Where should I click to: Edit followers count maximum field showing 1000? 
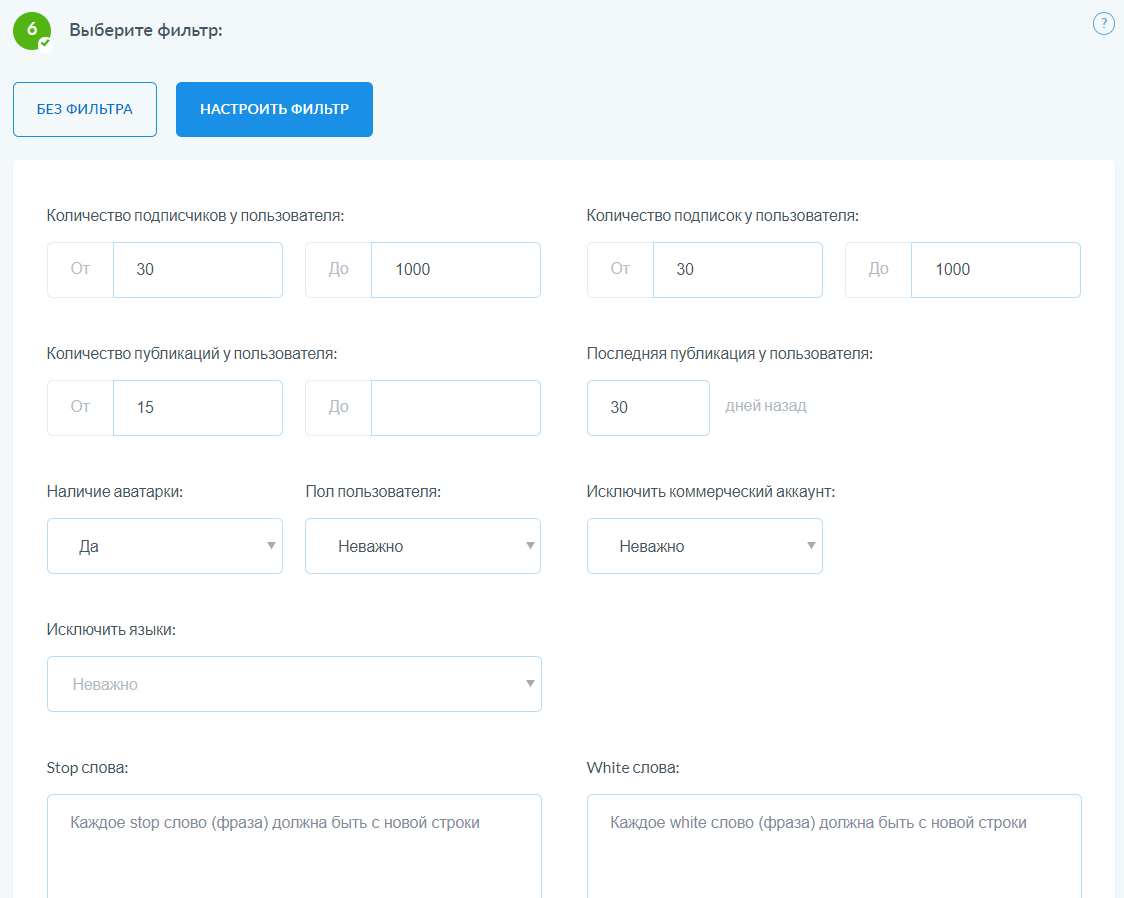click(455, 269)
